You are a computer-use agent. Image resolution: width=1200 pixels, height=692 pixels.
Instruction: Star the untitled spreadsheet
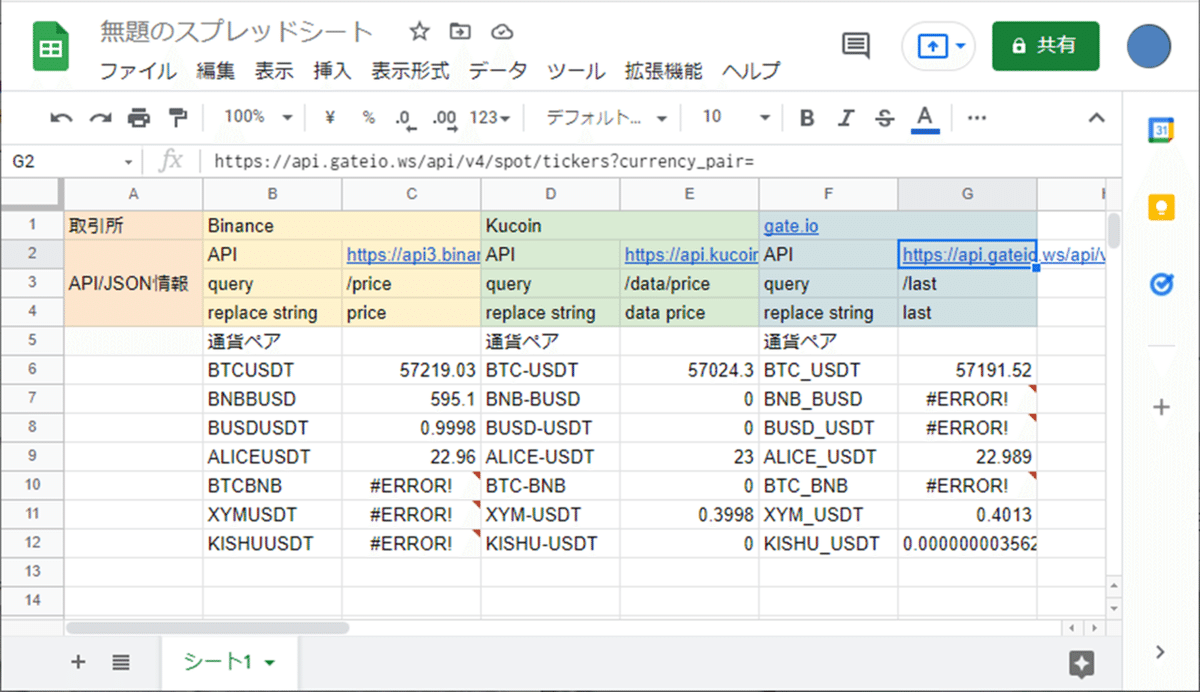[x=419, y=32]
